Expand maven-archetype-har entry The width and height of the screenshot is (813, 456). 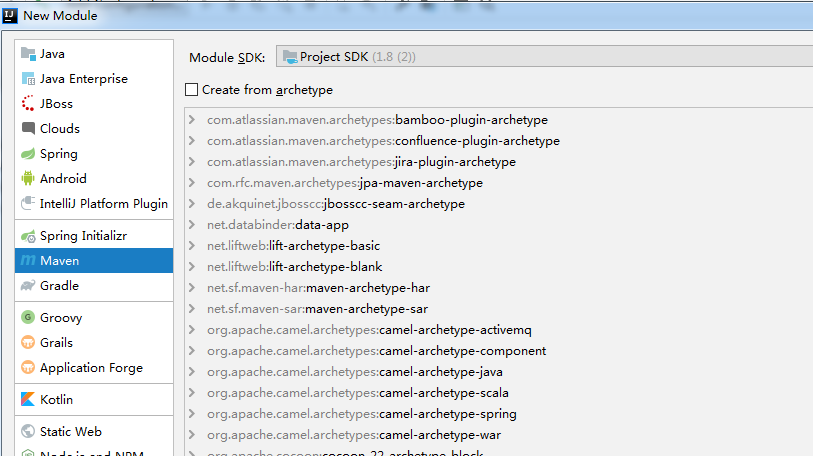(x=192, y=288)
